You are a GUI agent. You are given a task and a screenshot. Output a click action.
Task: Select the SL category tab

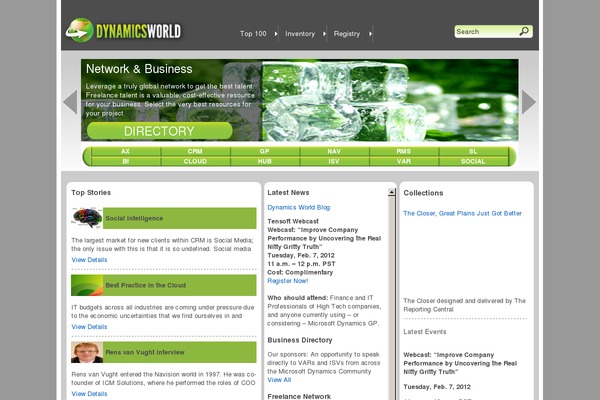473,151
